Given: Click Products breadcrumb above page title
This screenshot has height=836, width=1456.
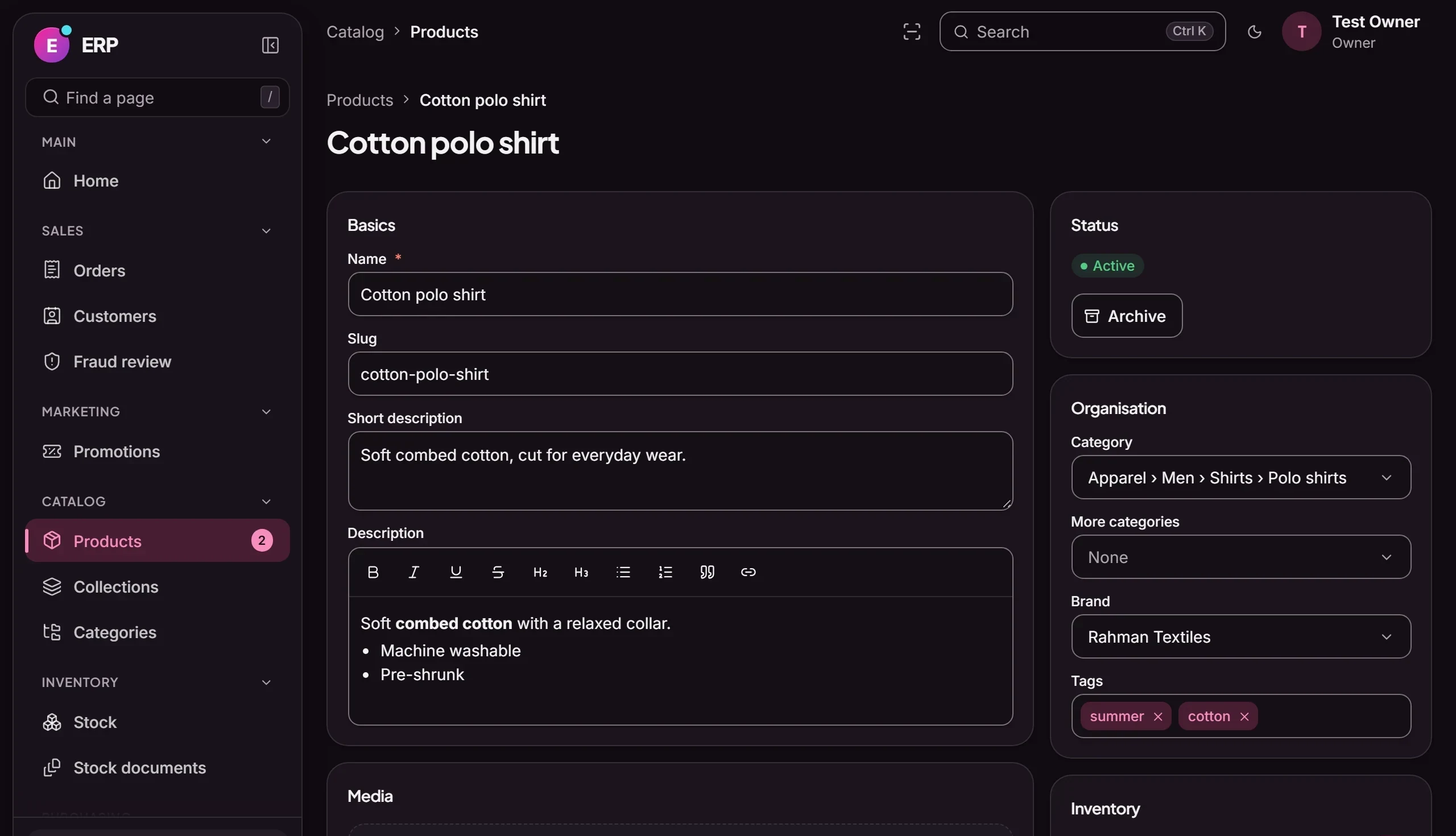Looking at the screenshot, I should [359, 100].
